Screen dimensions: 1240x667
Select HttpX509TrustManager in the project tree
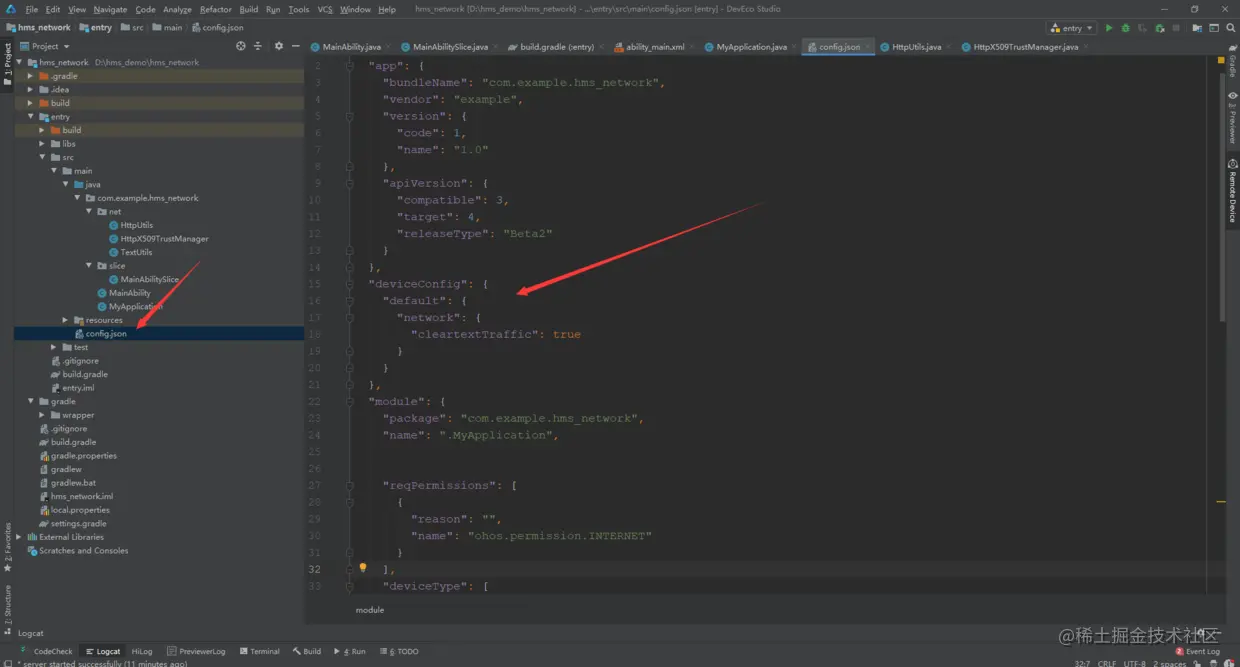pyautogui.click(x=164, y=239)
